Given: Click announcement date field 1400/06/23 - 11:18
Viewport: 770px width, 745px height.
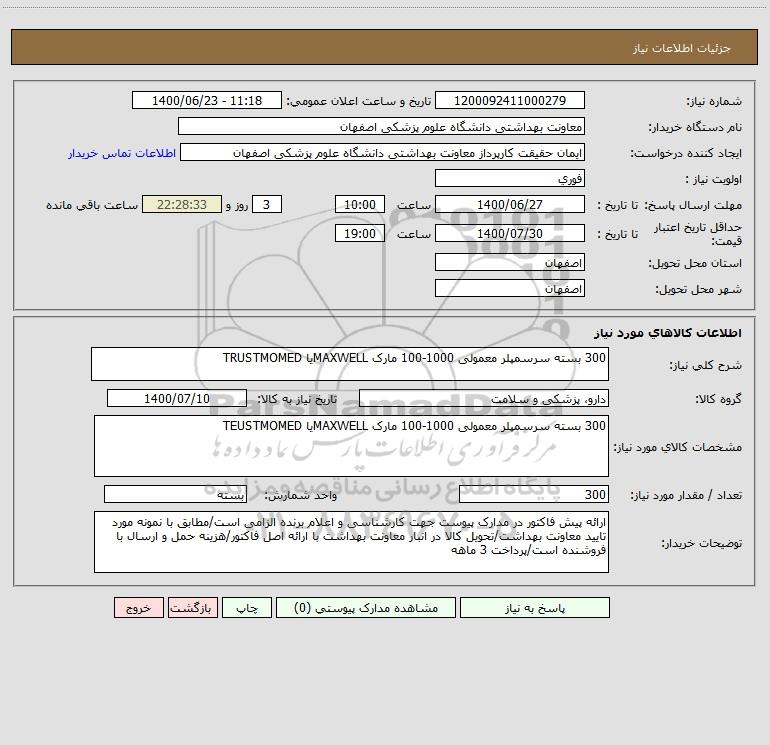Looking at the screenshot, I should (x=207, y=100).
